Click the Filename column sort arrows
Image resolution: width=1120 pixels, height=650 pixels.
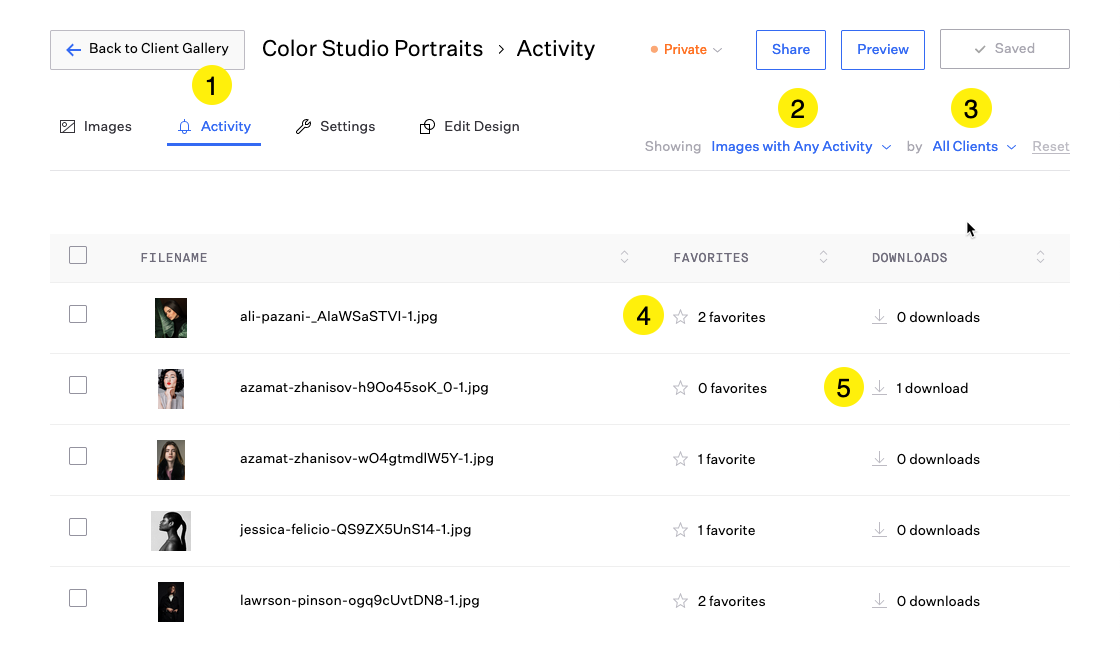click(625, 257)
